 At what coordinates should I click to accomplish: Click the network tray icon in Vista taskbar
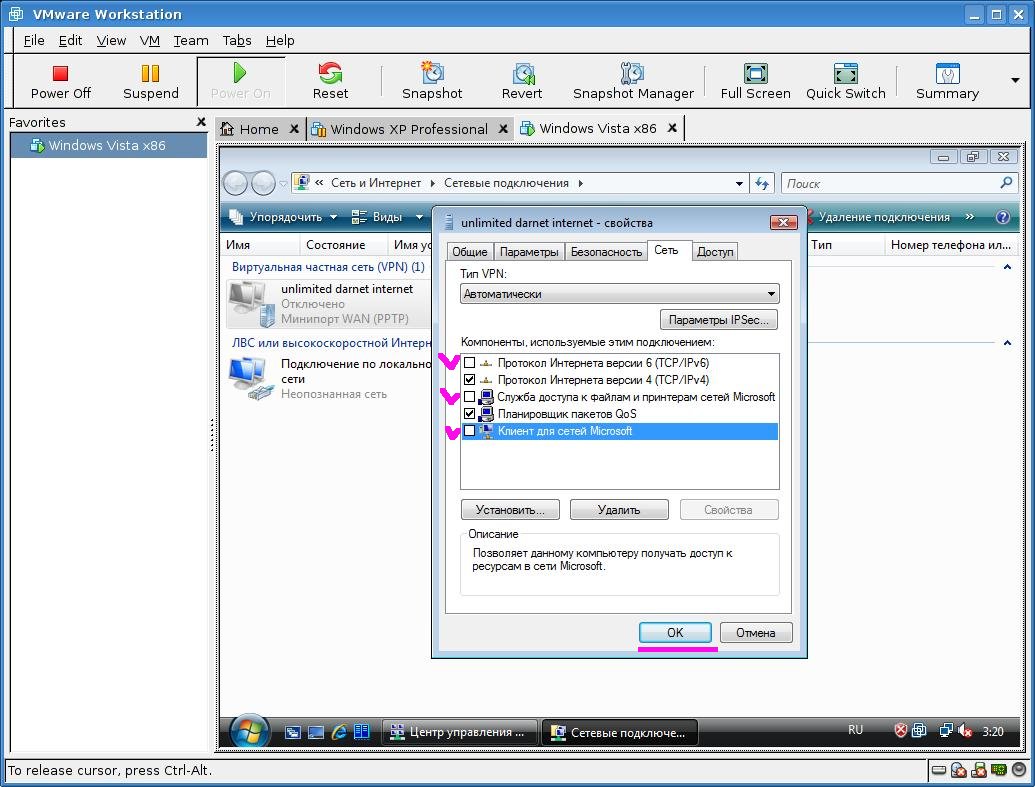click(x=945, y=731)
